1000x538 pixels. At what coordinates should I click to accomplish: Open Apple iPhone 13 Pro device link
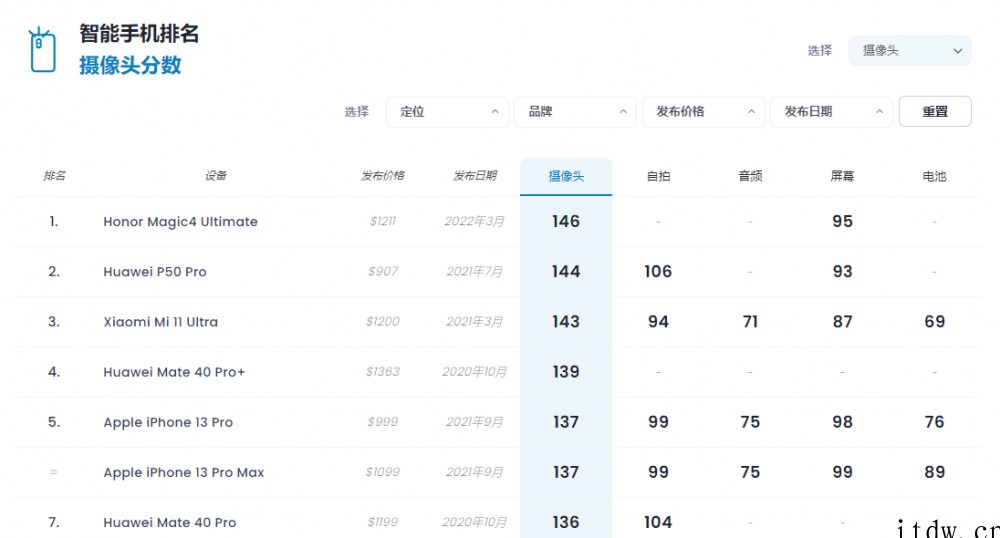click(168, 422)
